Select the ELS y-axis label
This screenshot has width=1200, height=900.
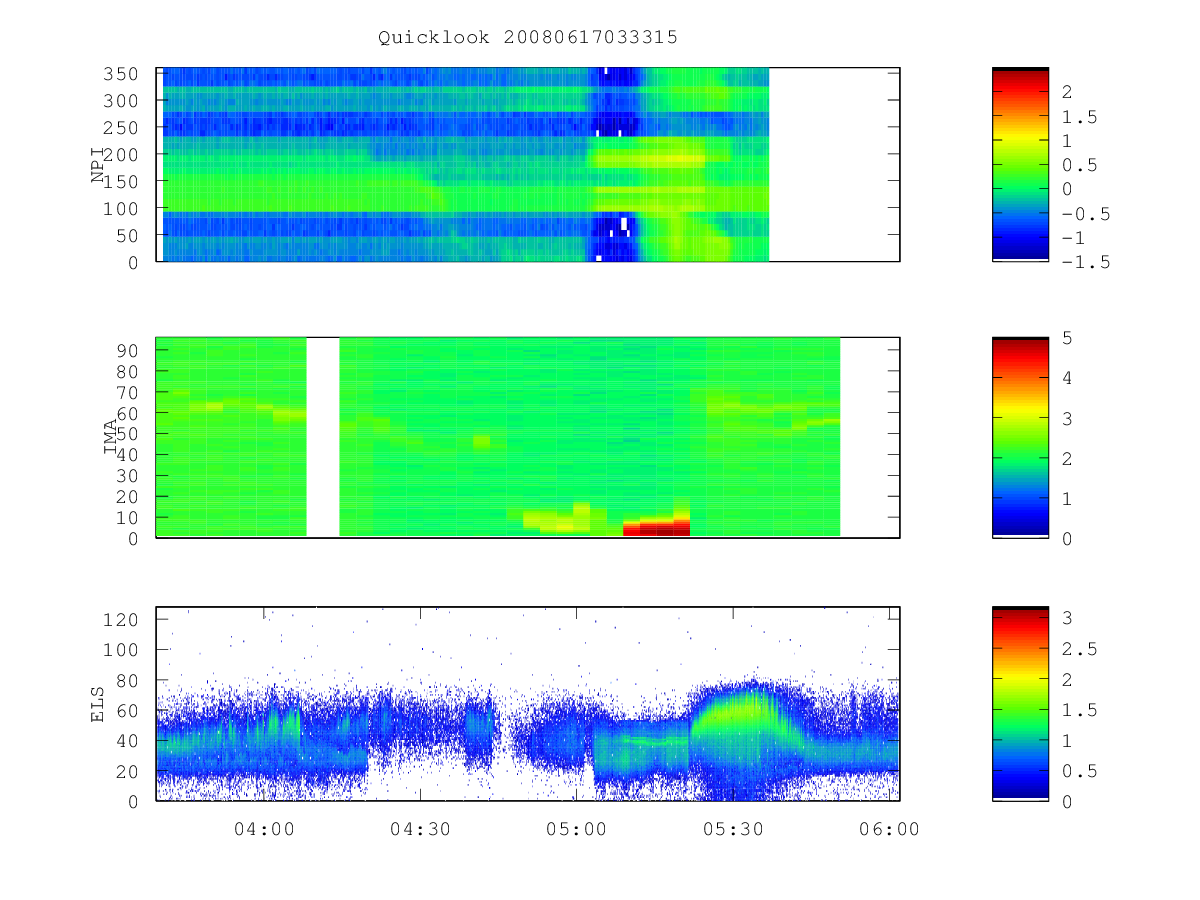pos(98,705)
